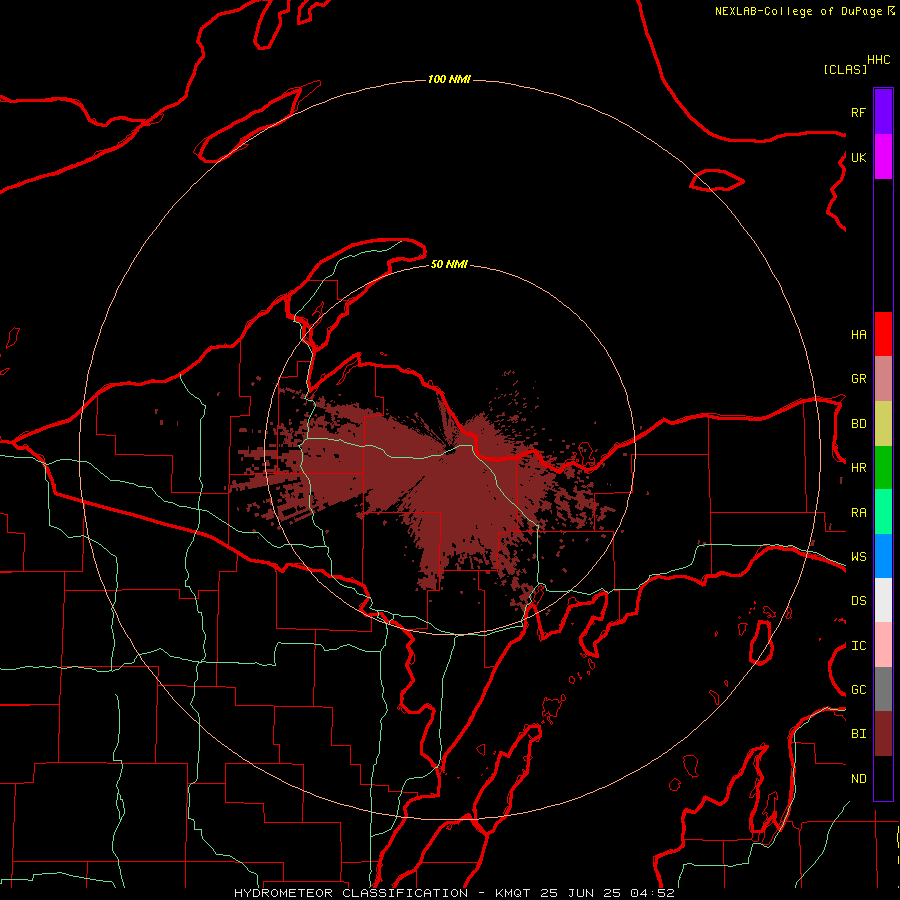Select the light pink IC swatch
This screenshot has width=900, height=900.
pos(883,645)
